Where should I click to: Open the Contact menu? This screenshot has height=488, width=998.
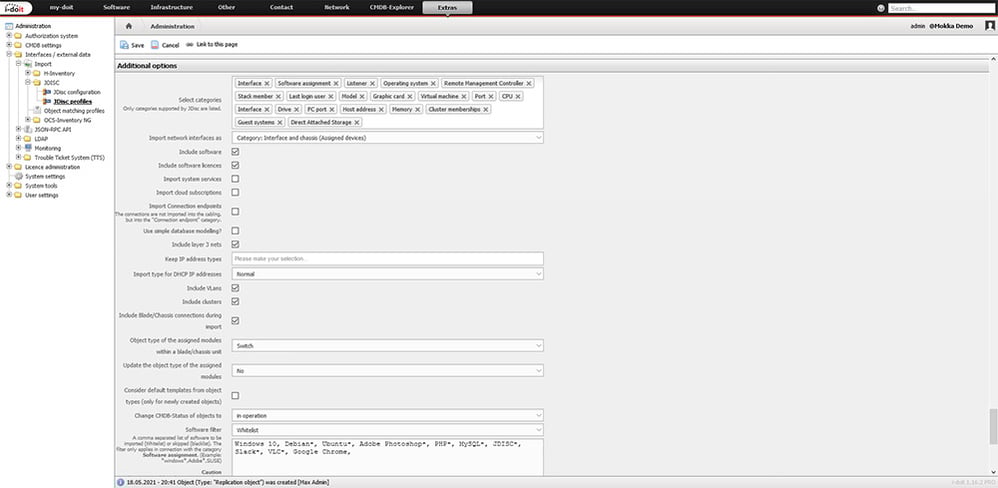(x=281, y=8)
